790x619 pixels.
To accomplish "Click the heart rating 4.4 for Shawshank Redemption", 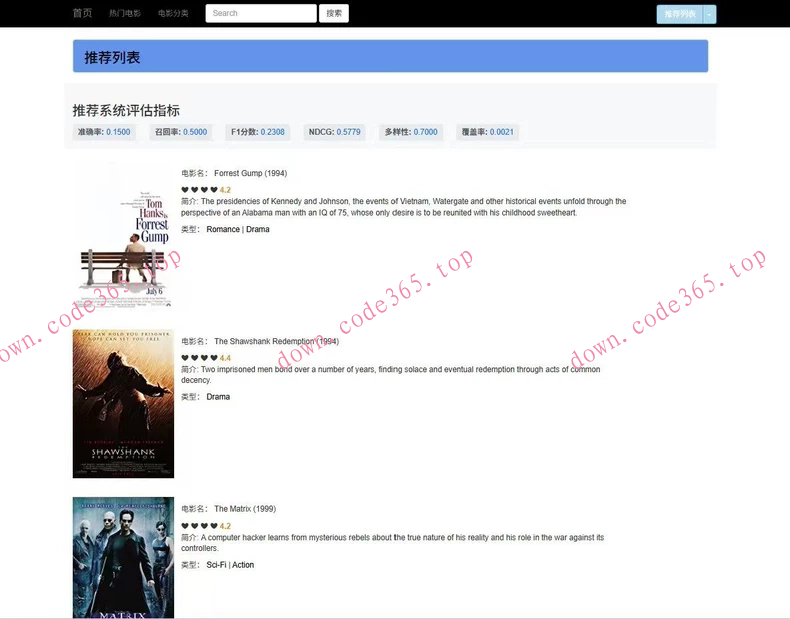I will pos(206,358).
